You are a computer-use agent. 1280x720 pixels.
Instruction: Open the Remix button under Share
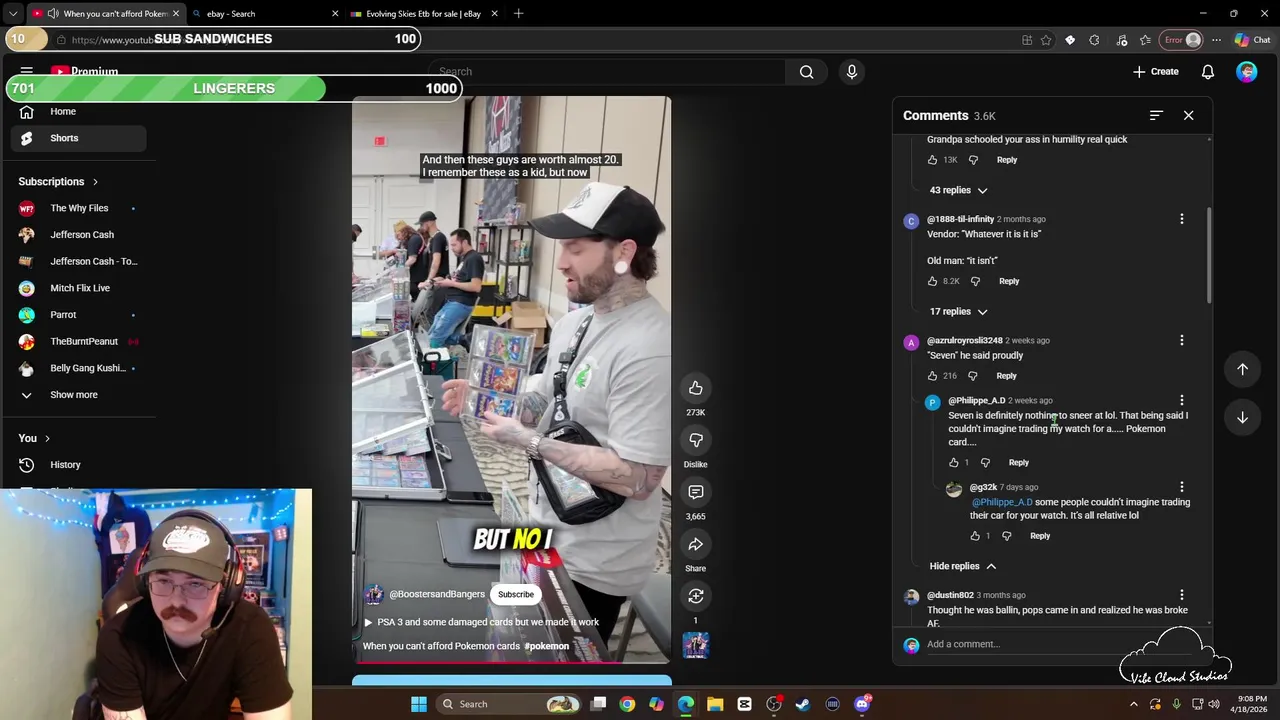click(x=696, y=596)
